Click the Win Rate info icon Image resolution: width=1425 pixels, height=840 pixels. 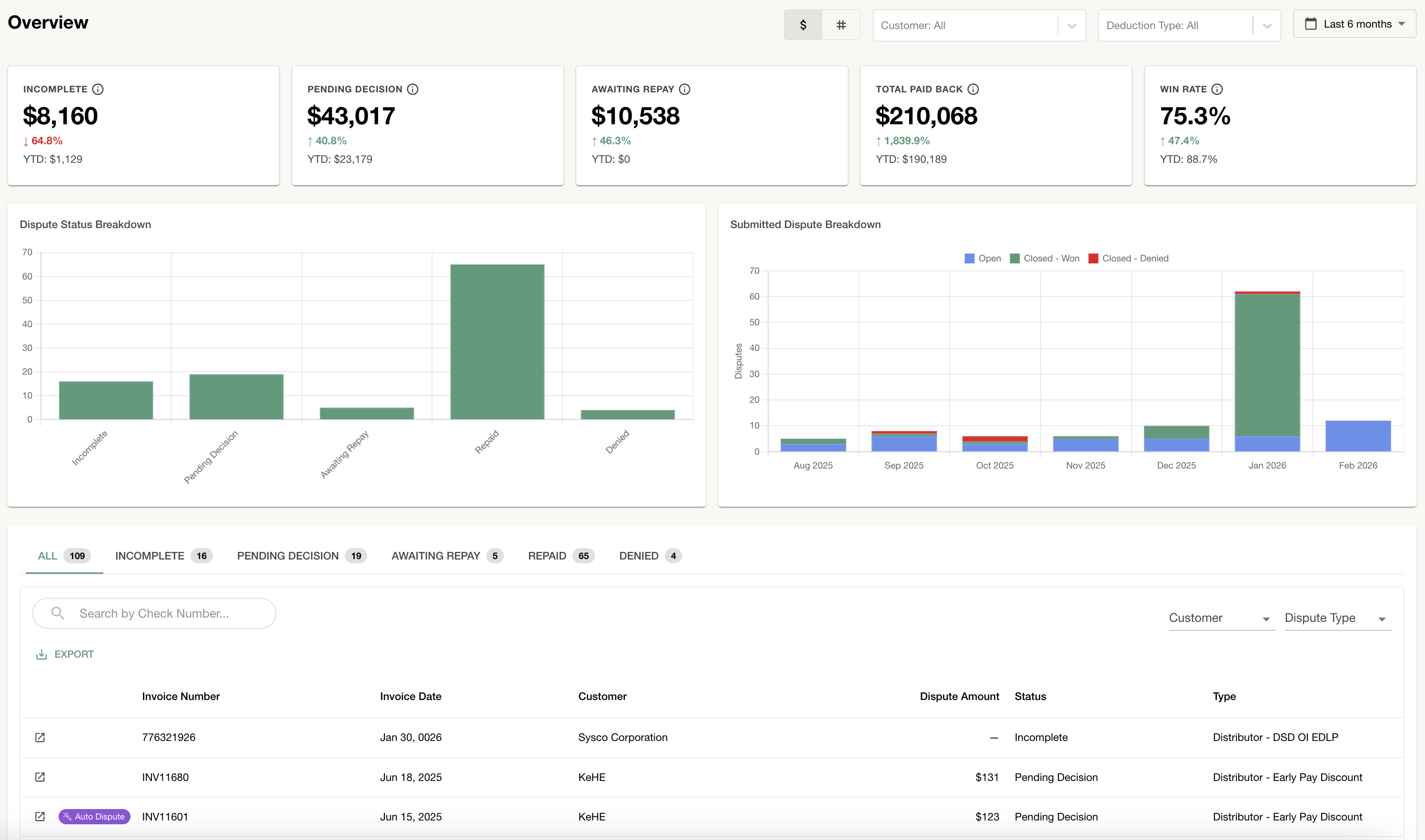point(1217,90)
